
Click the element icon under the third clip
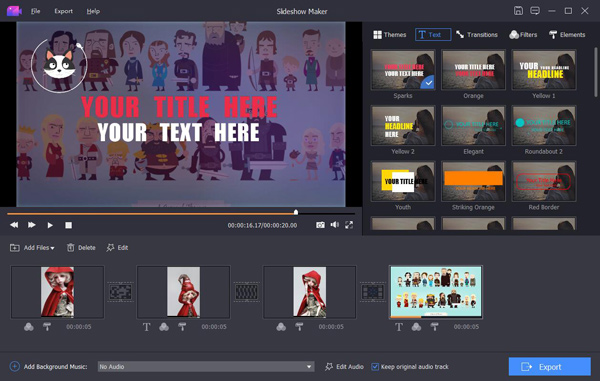click(x=299, y=327)
